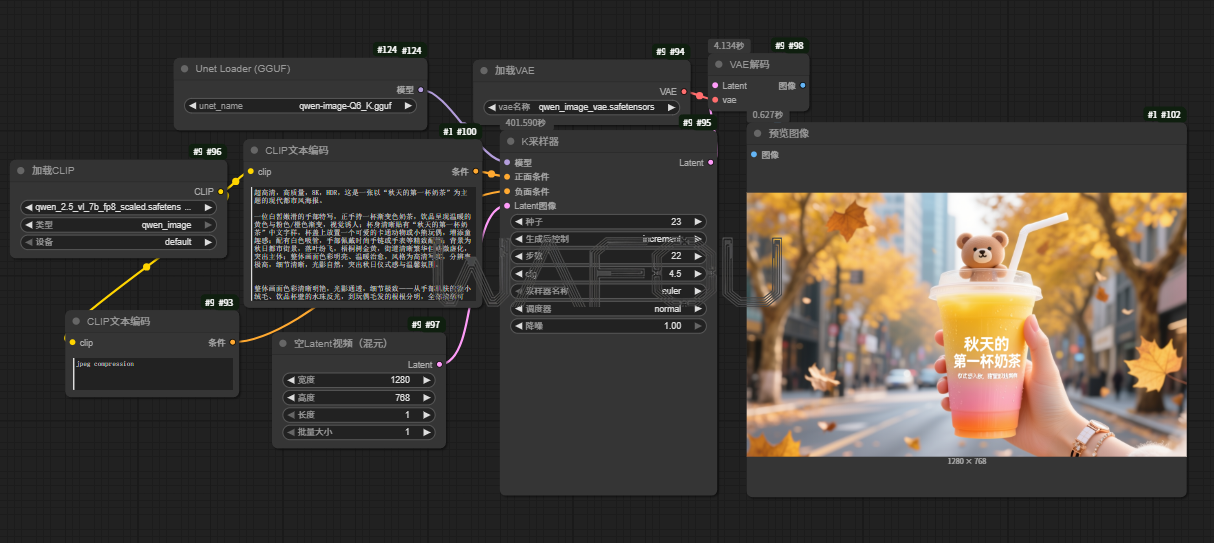Open the 采样器名称 euler combo box
Viewport: 1214px width, 543px height.
coord(608,291)
